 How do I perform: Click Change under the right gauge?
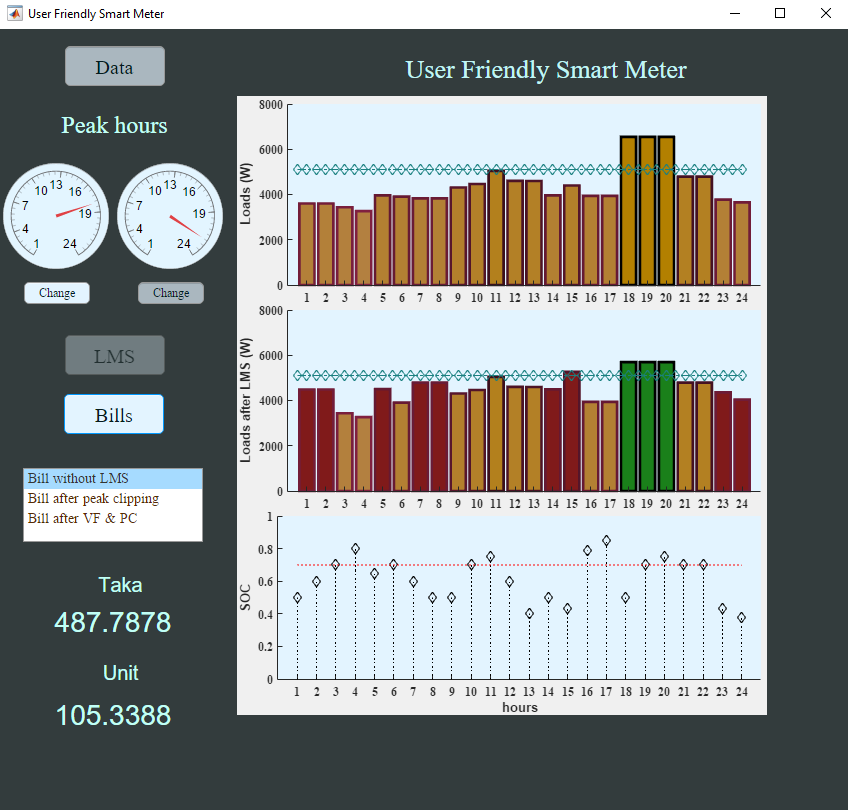pos(171,293)
